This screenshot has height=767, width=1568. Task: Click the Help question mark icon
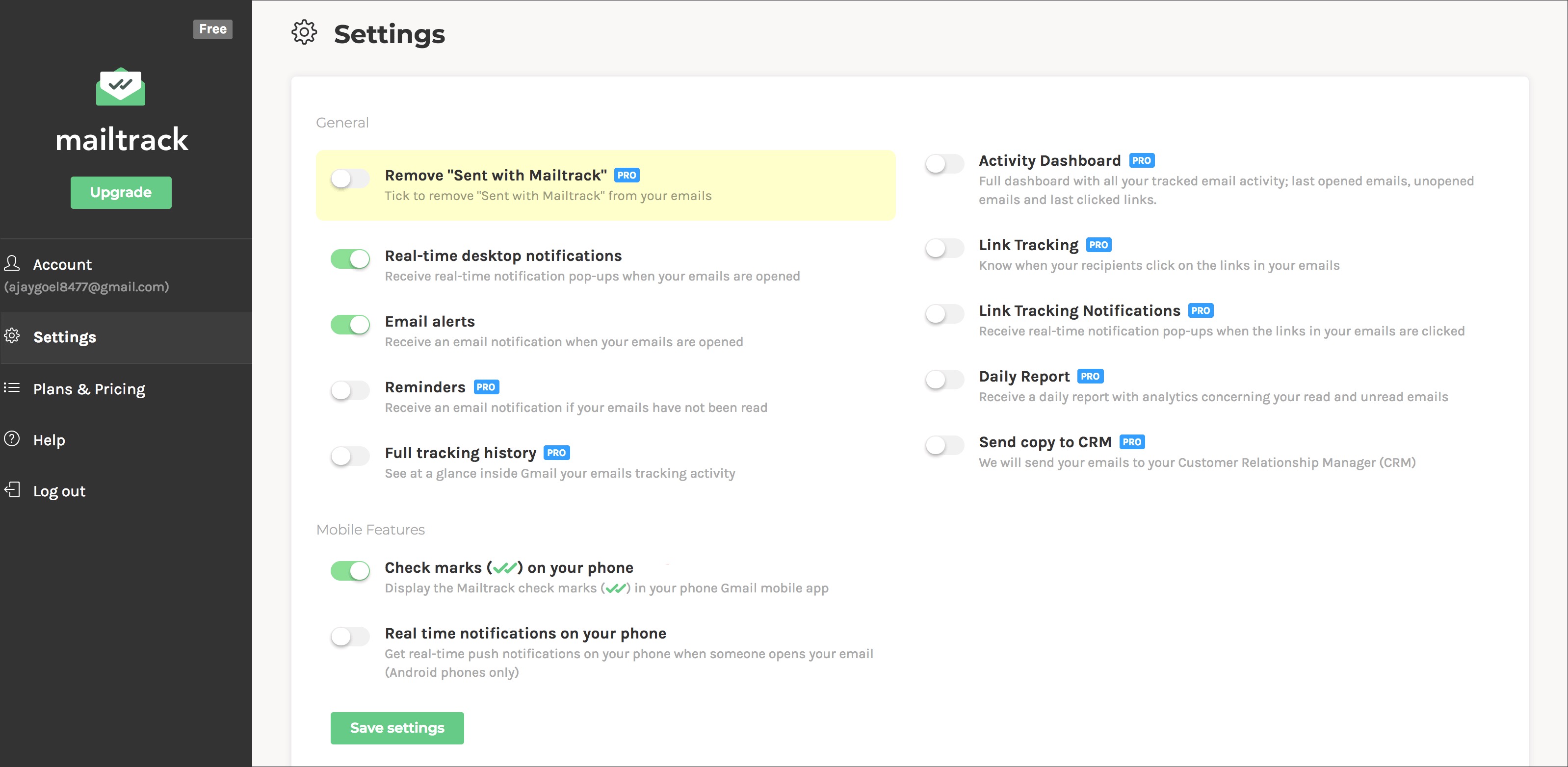coord(12,438)
